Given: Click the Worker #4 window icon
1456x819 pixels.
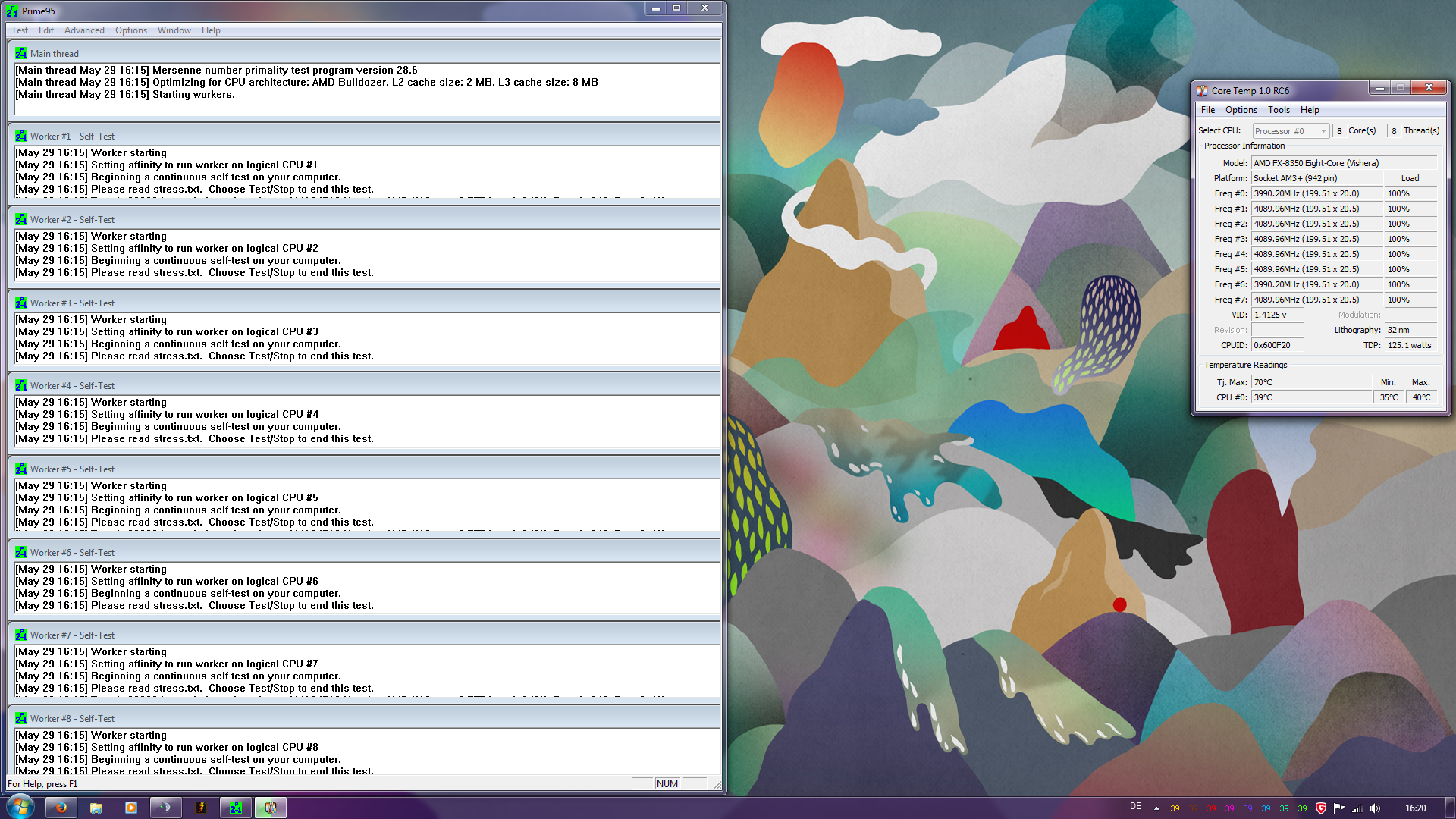Looking at the screenshot, I should coord(20,386).
